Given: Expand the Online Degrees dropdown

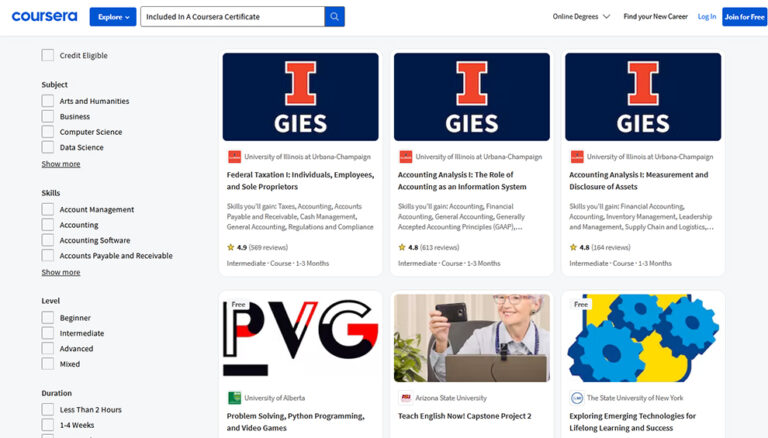Looking at the screenshot, I should click(x=581, y=17).
